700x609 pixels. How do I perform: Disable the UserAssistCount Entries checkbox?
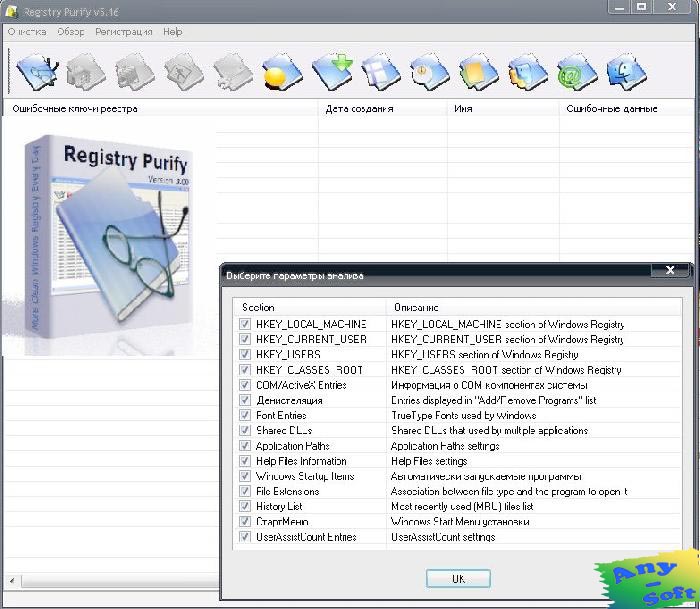coord(245,537)
